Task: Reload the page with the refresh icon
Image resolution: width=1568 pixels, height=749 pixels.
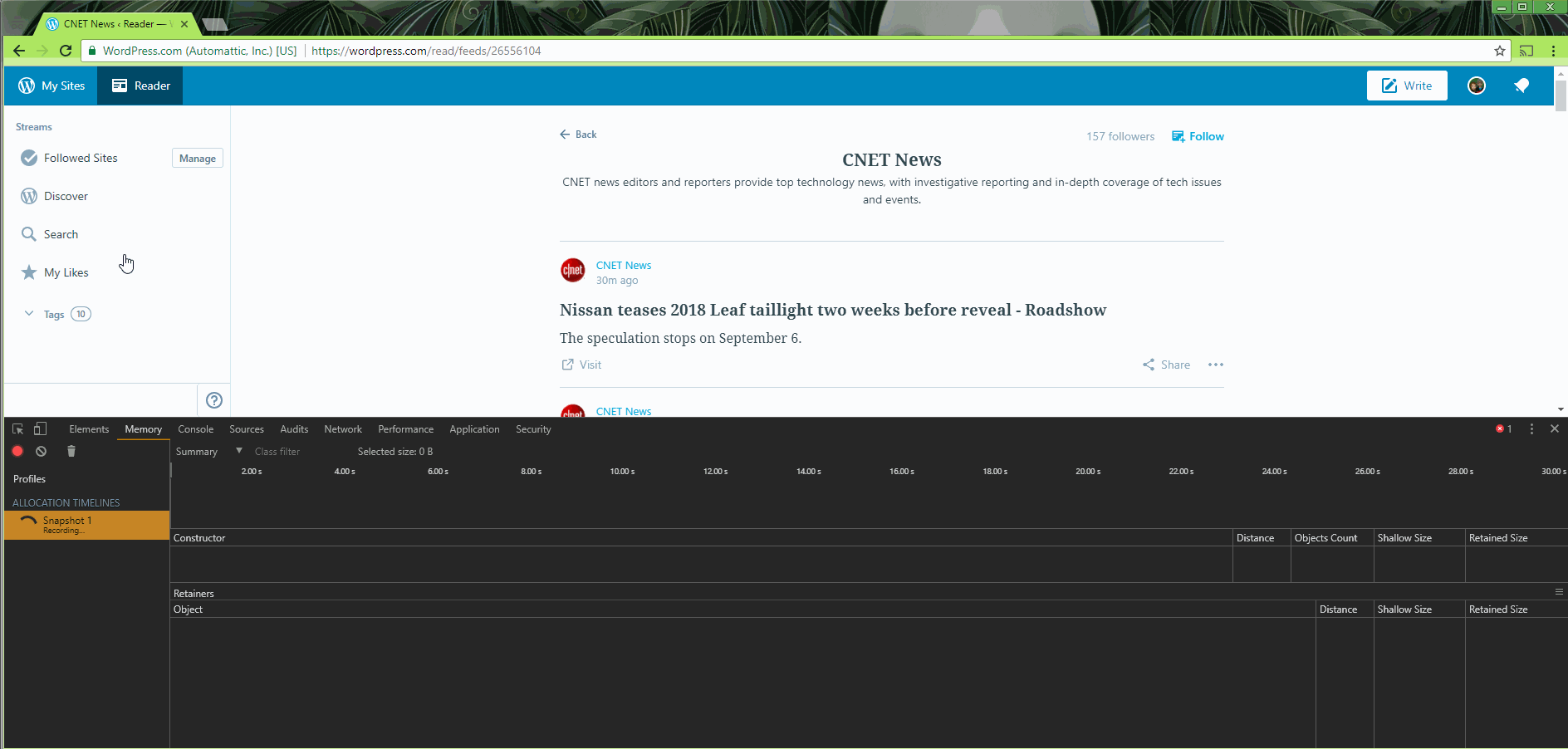Action: (66, 51)
